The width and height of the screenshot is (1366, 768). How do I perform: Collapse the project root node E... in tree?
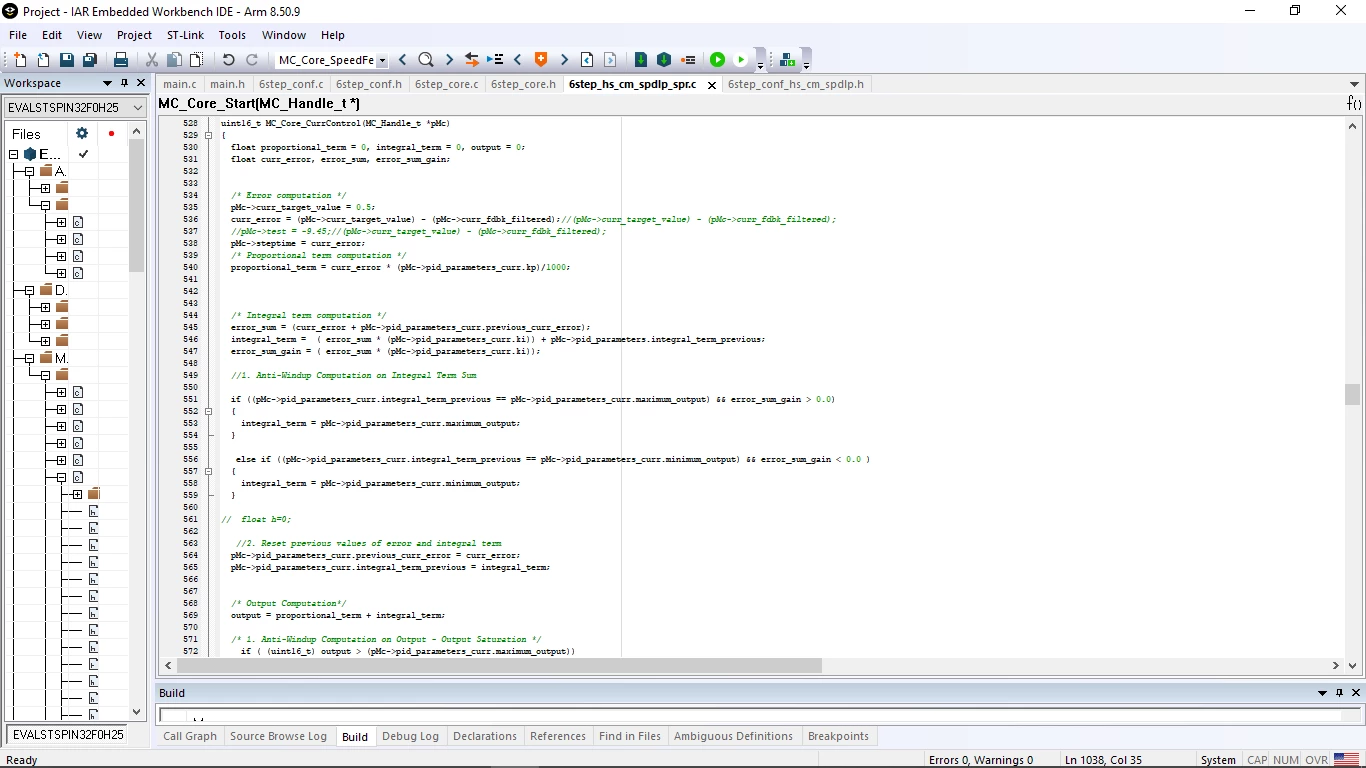pos(14,154)
